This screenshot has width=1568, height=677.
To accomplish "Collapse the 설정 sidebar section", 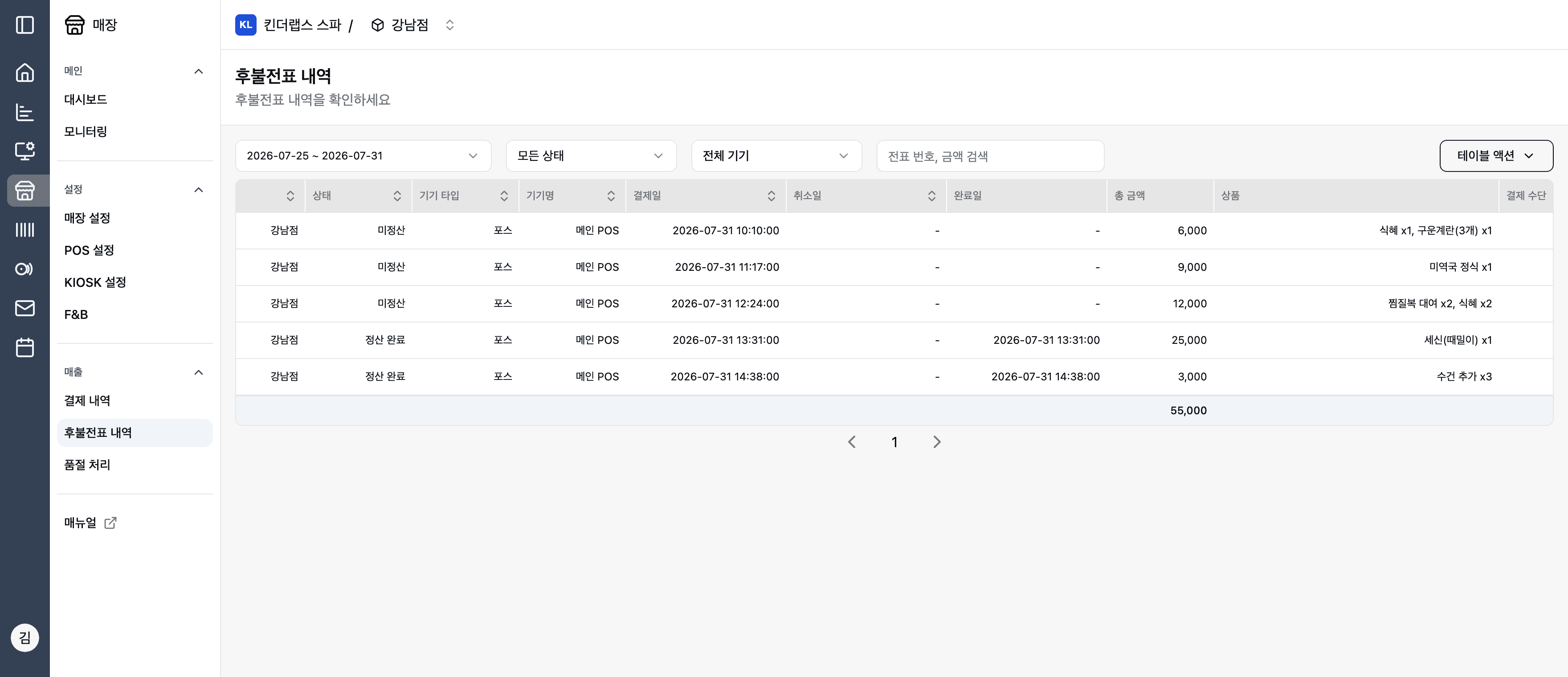I will (198, 190).
